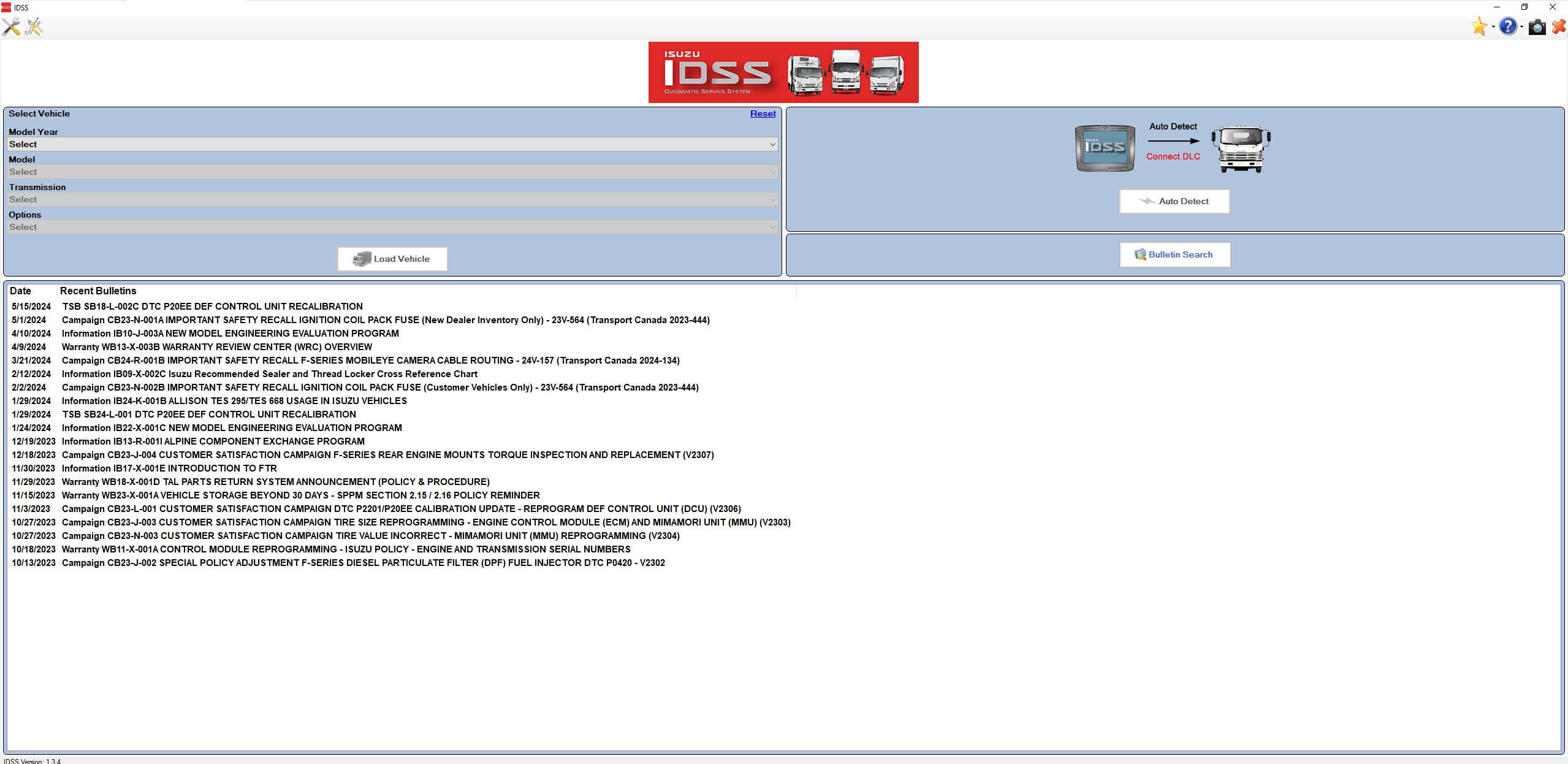Open the arrow next to the favorites star
The height and width of the screenshot is (764, 1568).
click(x=1493, y=28)
